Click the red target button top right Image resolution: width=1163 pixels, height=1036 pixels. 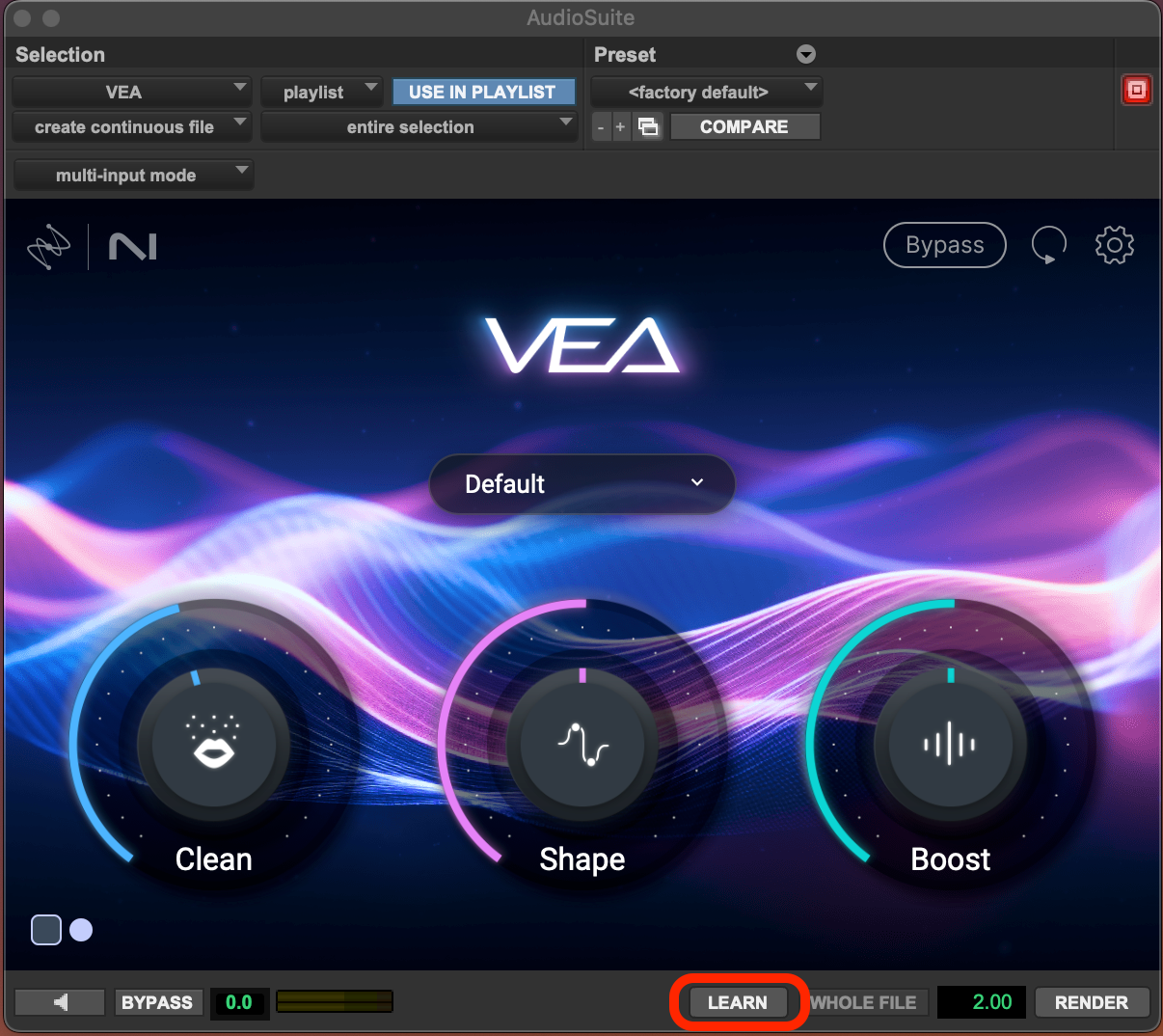1137,91
